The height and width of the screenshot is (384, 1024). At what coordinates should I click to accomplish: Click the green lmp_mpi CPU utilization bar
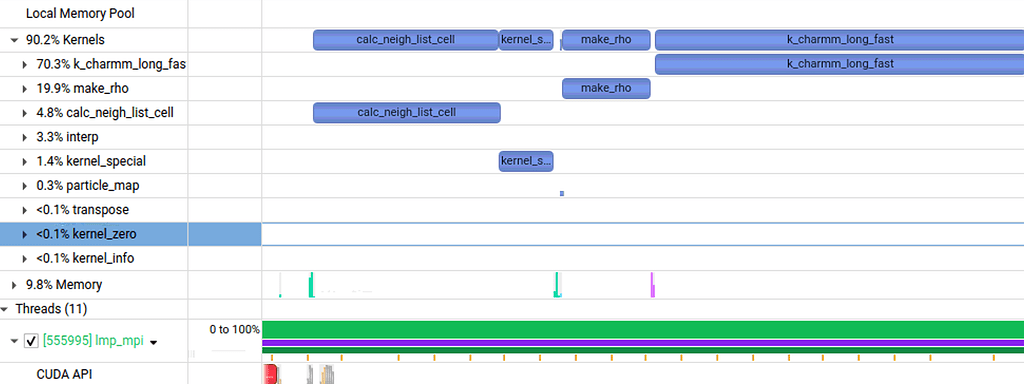[643, 329]
